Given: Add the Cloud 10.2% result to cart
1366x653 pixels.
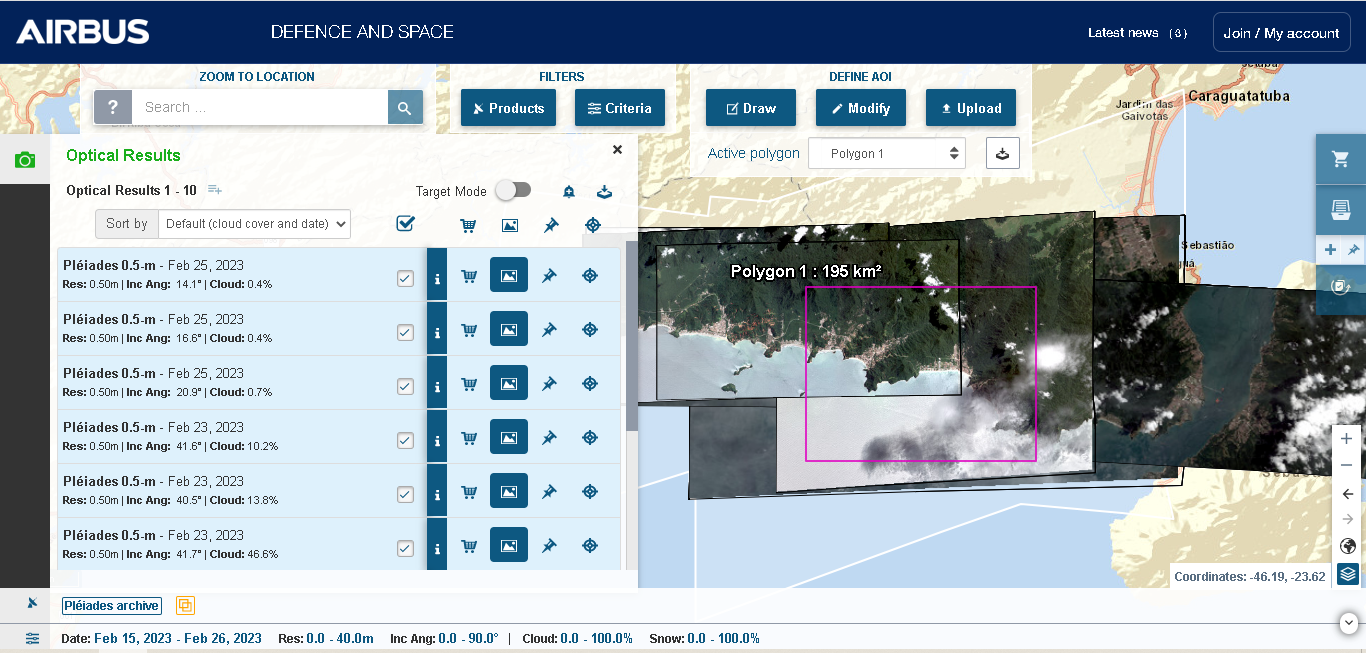Looking at the screenshot, I should tap(469, 438).
